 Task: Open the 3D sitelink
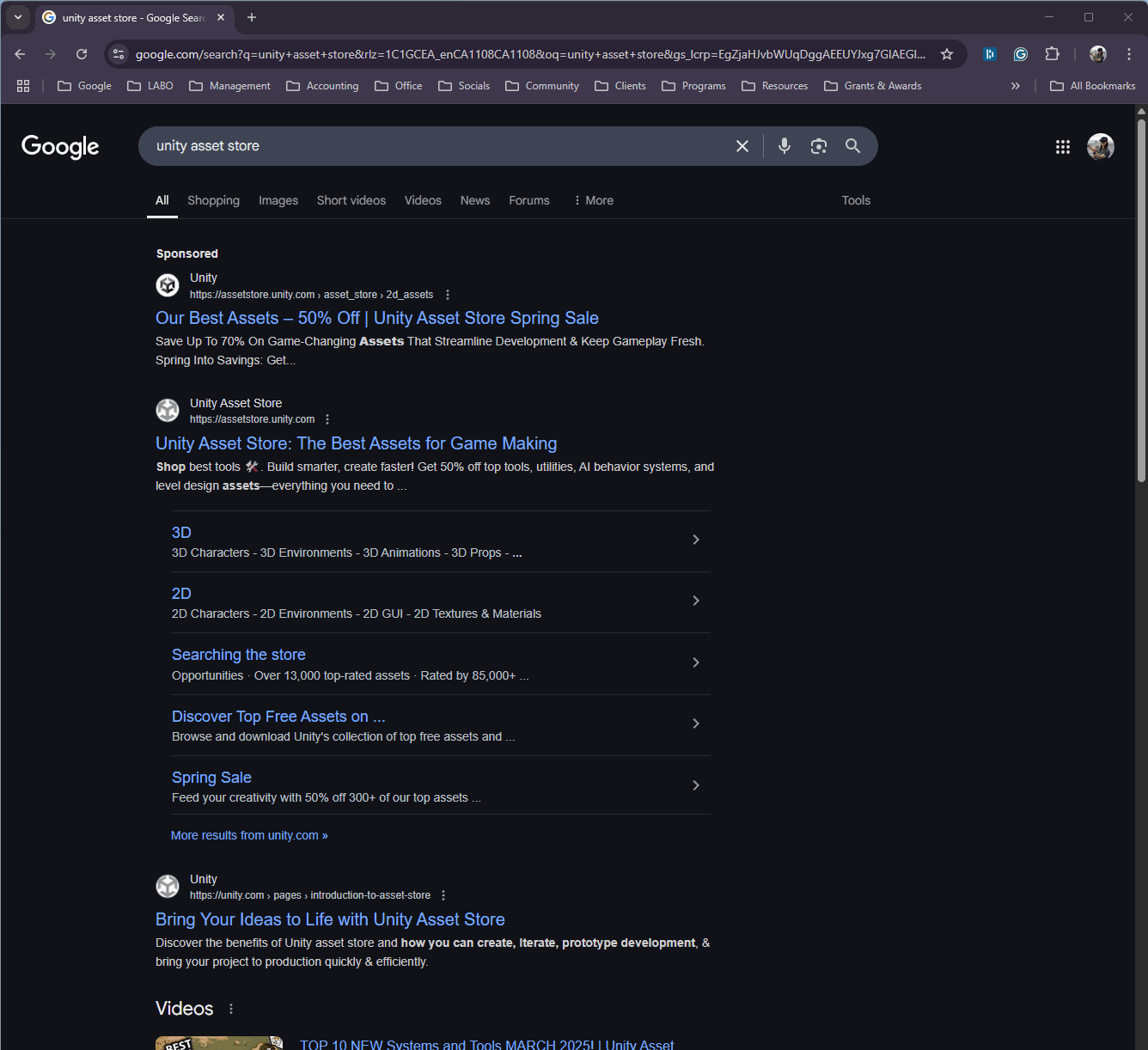click(x=181, y=533)
